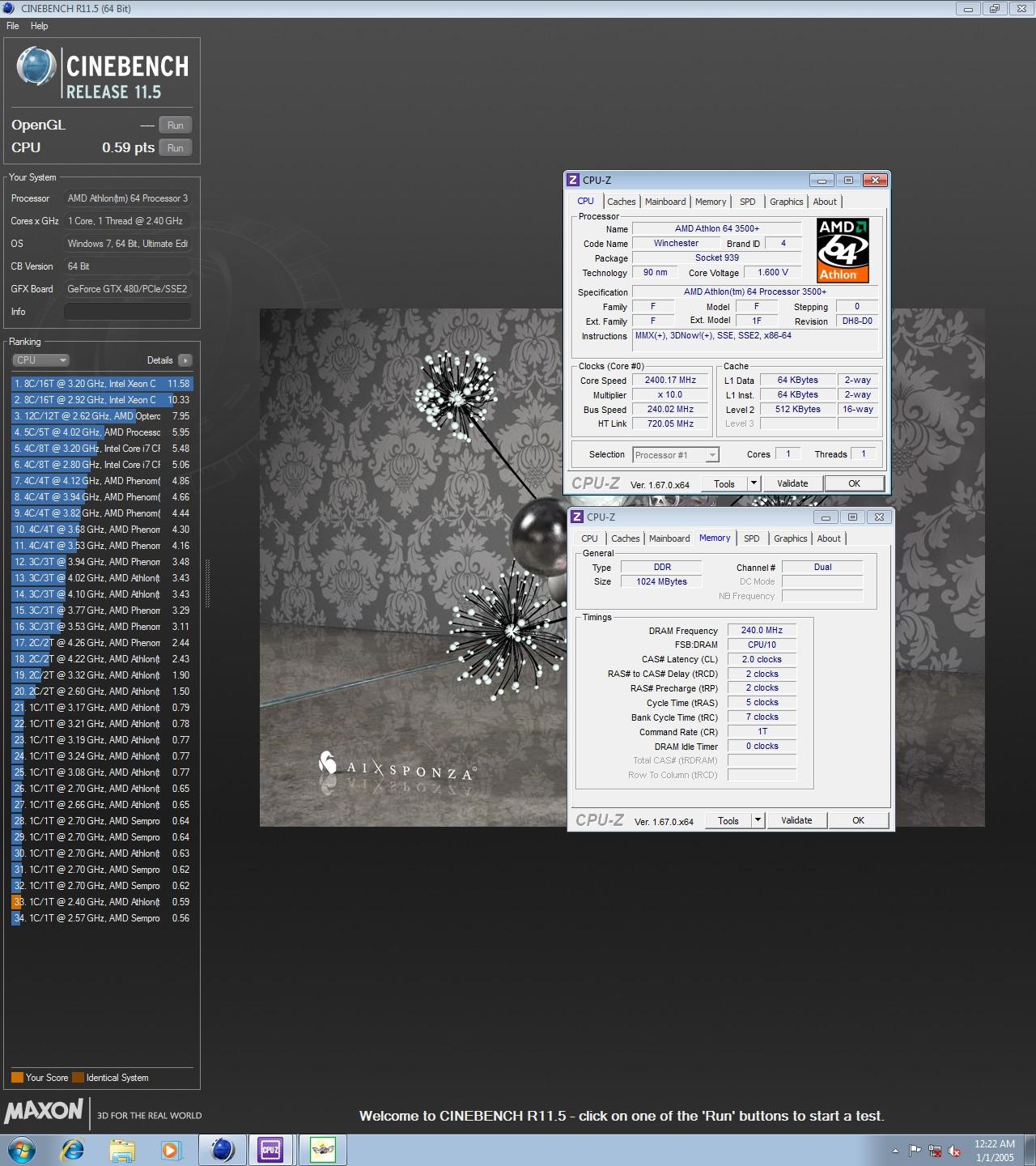Switch to Caches tab in lower CPU-Z window
Screen dimensions: 1036x1166
point(626,538)
